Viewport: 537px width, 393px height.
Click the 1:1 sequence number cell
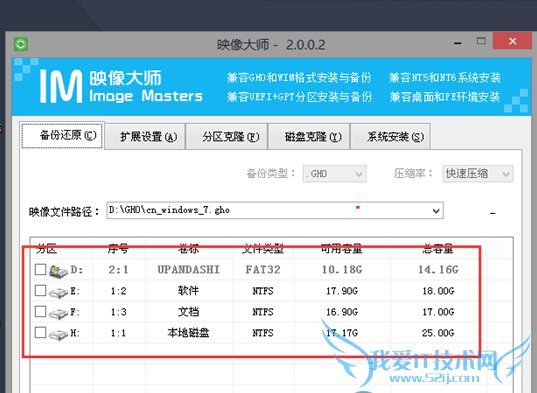[x=118, y=333]
